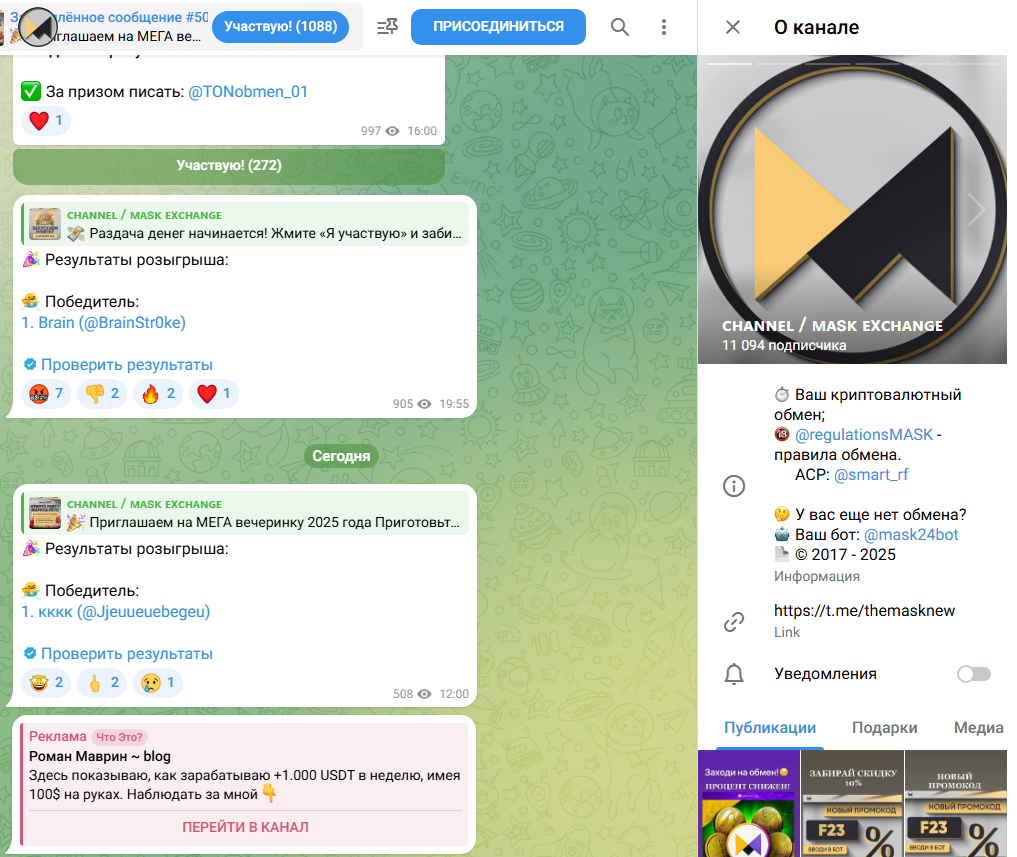Viewport: 1017px width, 857px height.
Task: Click ПЕРЕЙТИ В КАНАЛ in the ad
Action: pos(245,827)
